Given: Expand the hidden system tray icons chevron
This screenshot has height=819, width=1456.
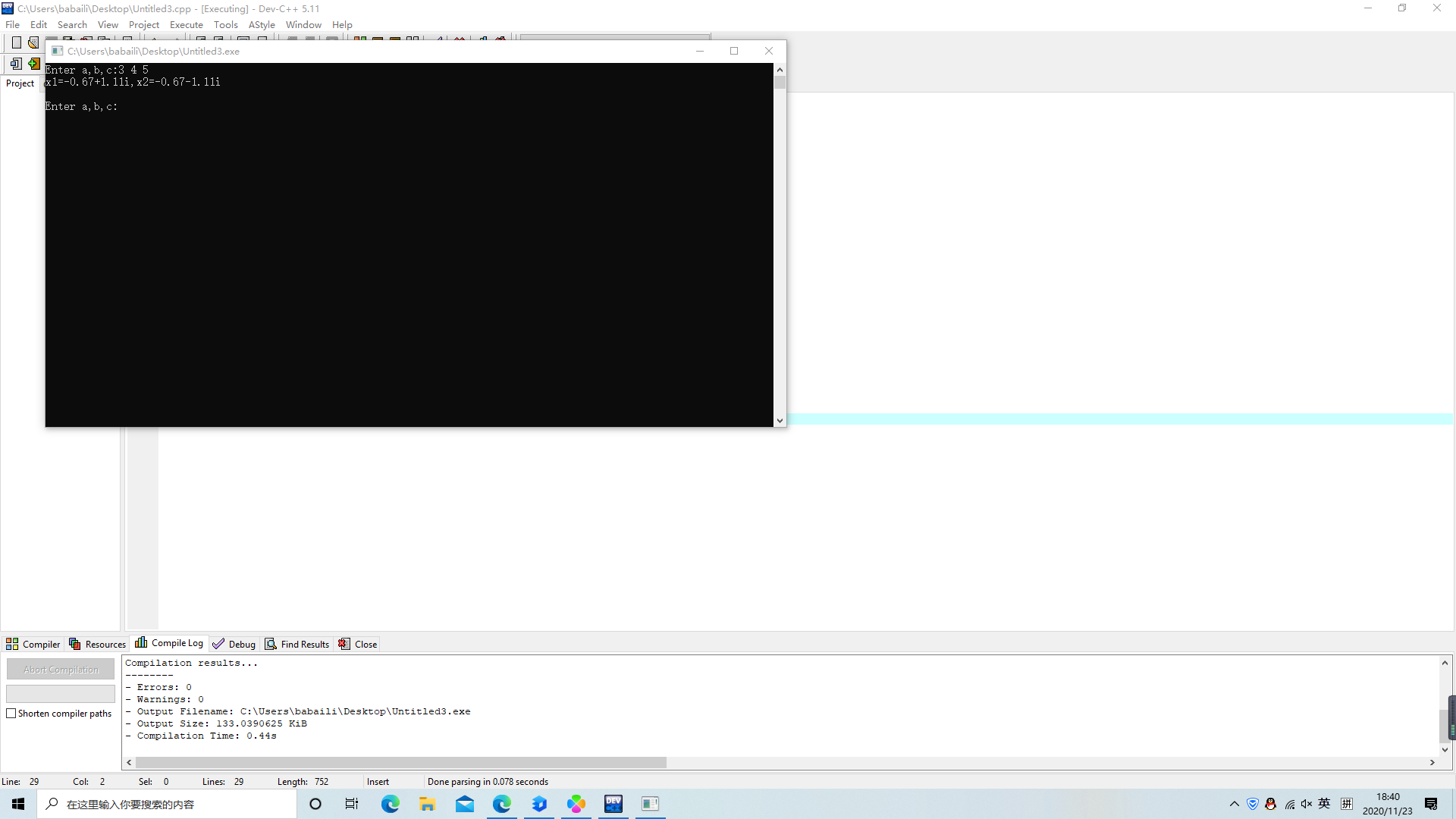Looking at the screenshot, I should pyautogui.click(x=1234, y=804).
